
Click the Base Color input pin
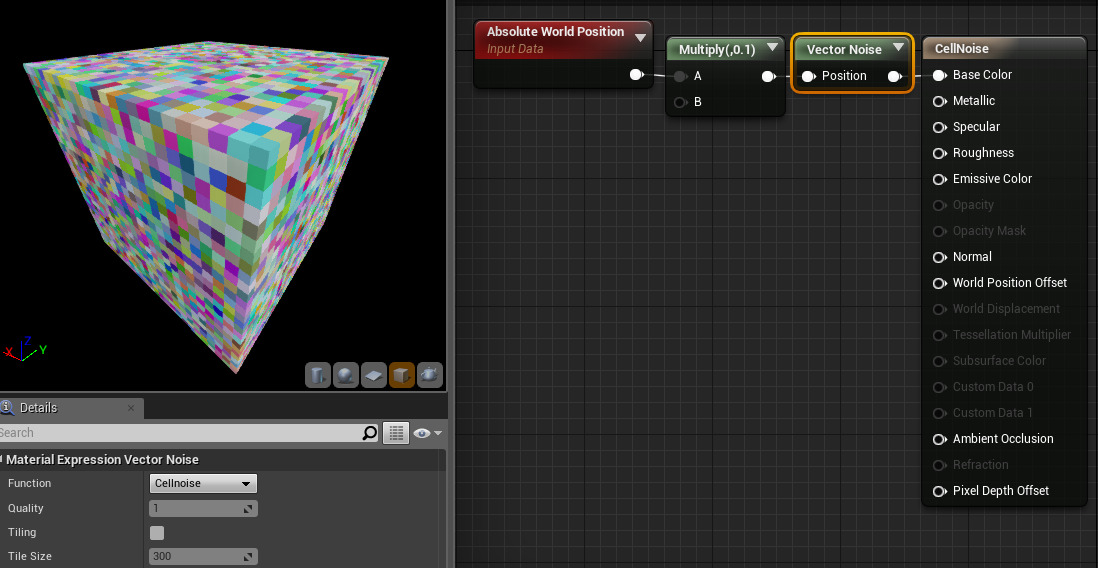939,75
